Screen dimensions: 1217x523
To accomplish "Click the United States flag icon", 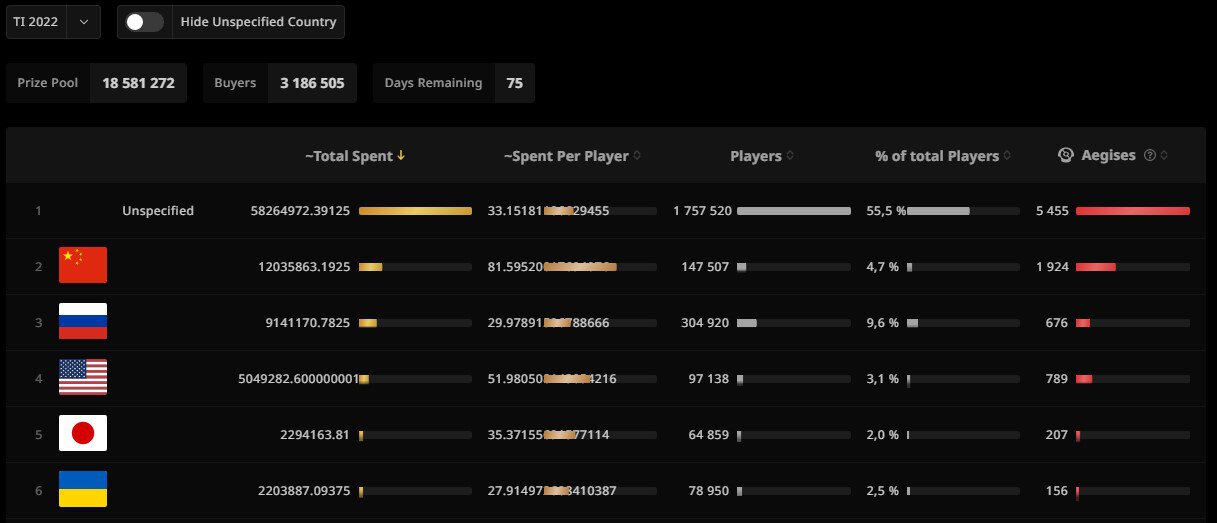I will tap(83, 378).
